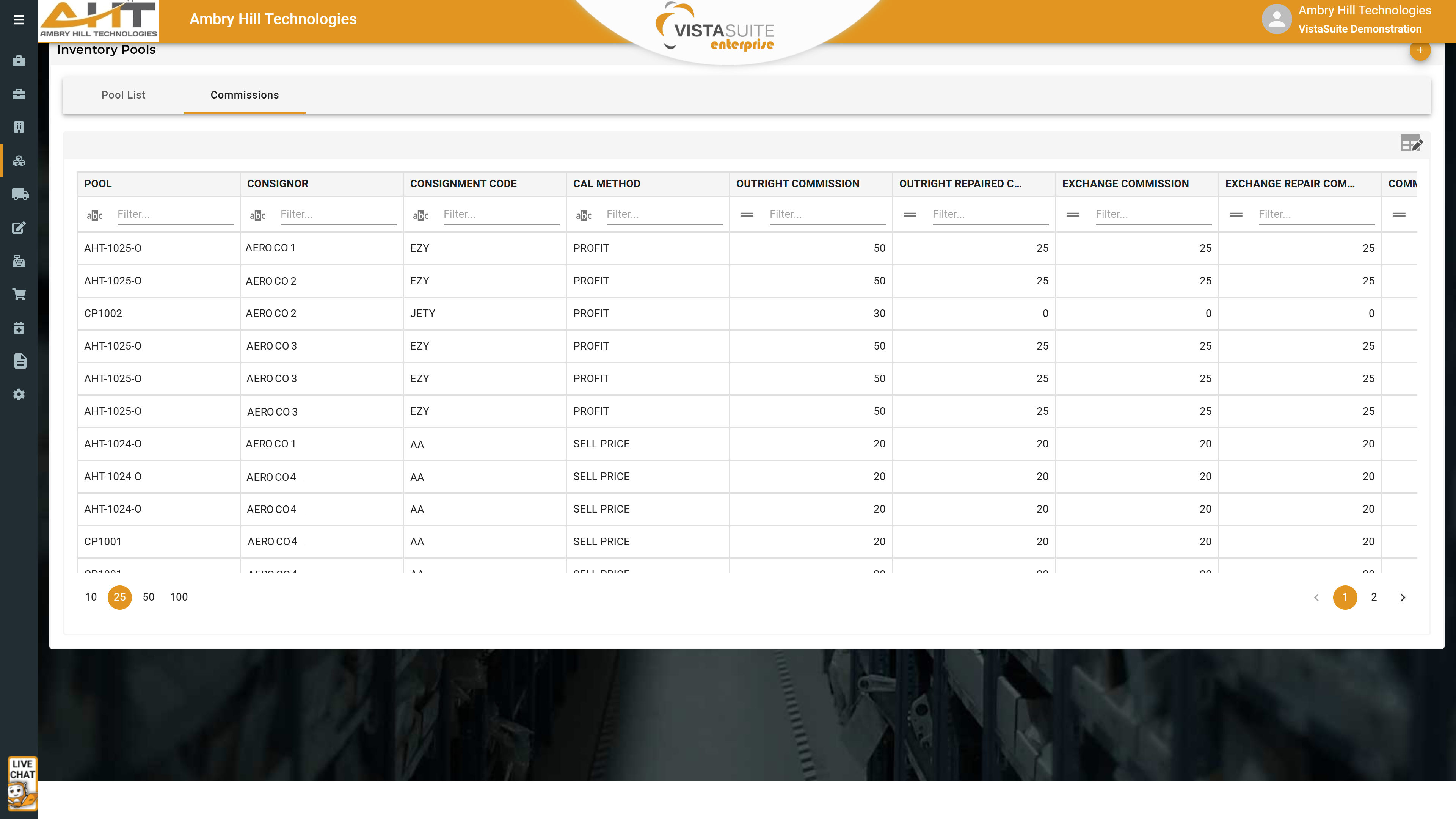Click the grid edit icon above table
Image resolution: width=1456 pixels, height=819 pixels.
coord(1411,144)
